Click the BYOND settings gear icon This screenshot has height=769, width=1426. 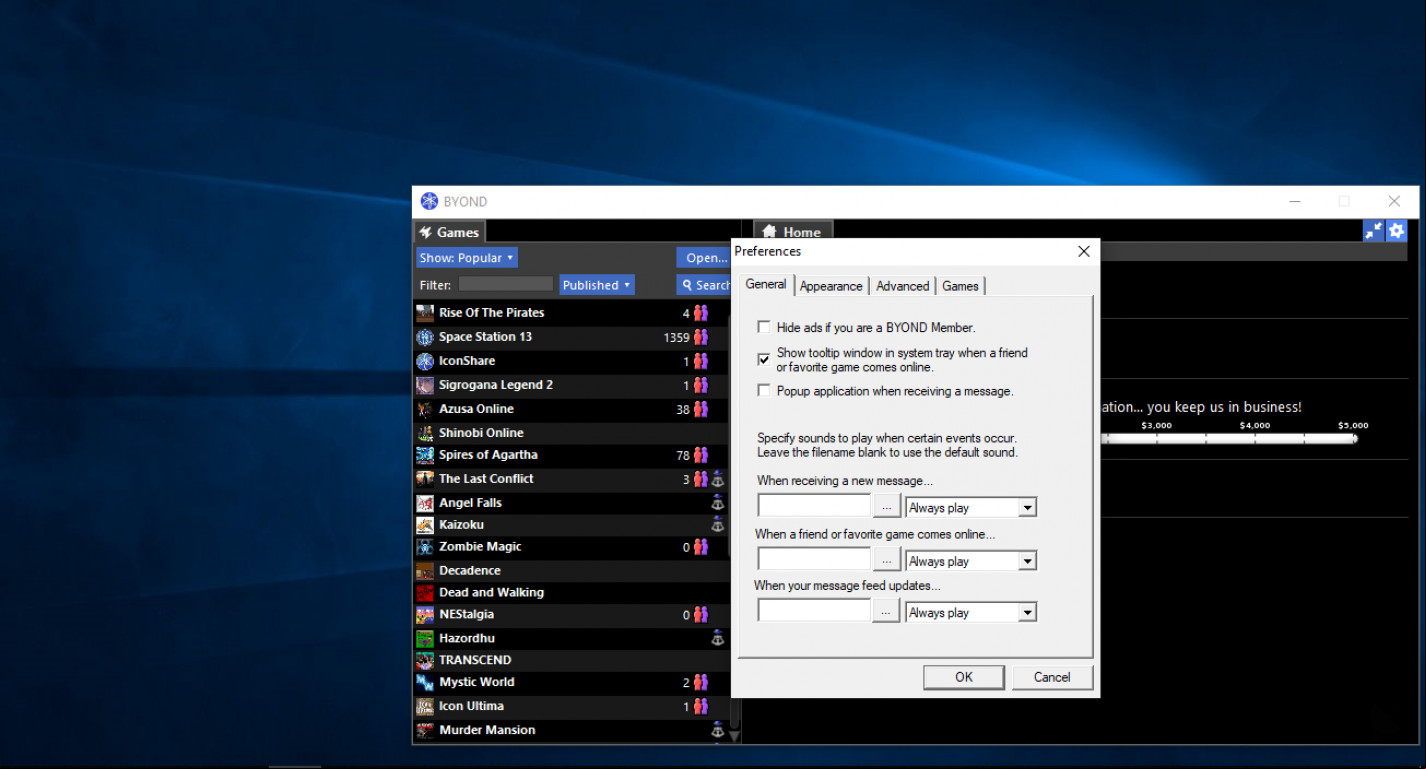click(x=1396, y=231)
